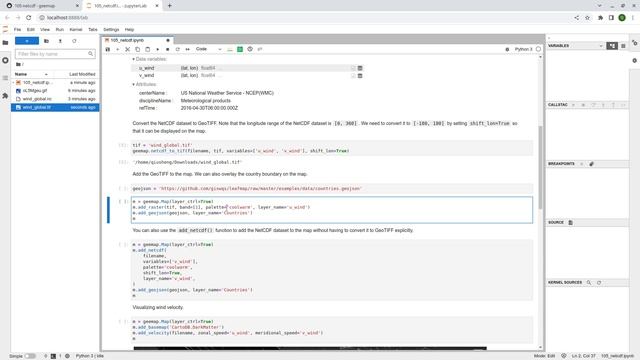
Task: Click the notebook vertical scrollbar
Action: [x=540, y=167]
